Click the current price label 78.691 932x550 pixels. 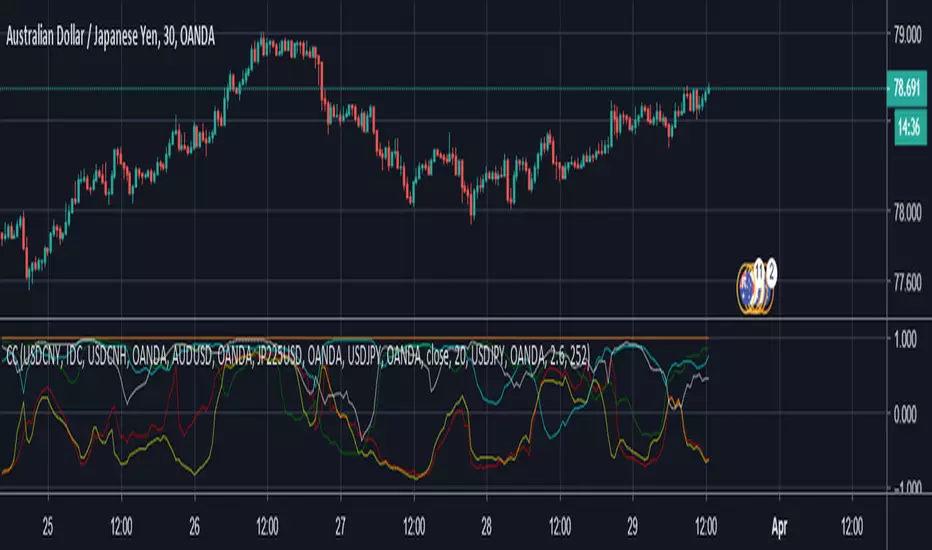click(906, 89)
